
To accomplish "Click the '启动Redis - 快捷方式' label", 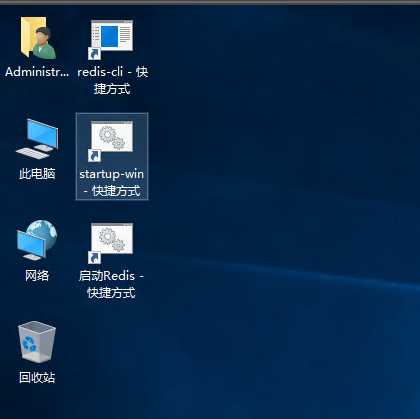I will [x=111, y=284].
